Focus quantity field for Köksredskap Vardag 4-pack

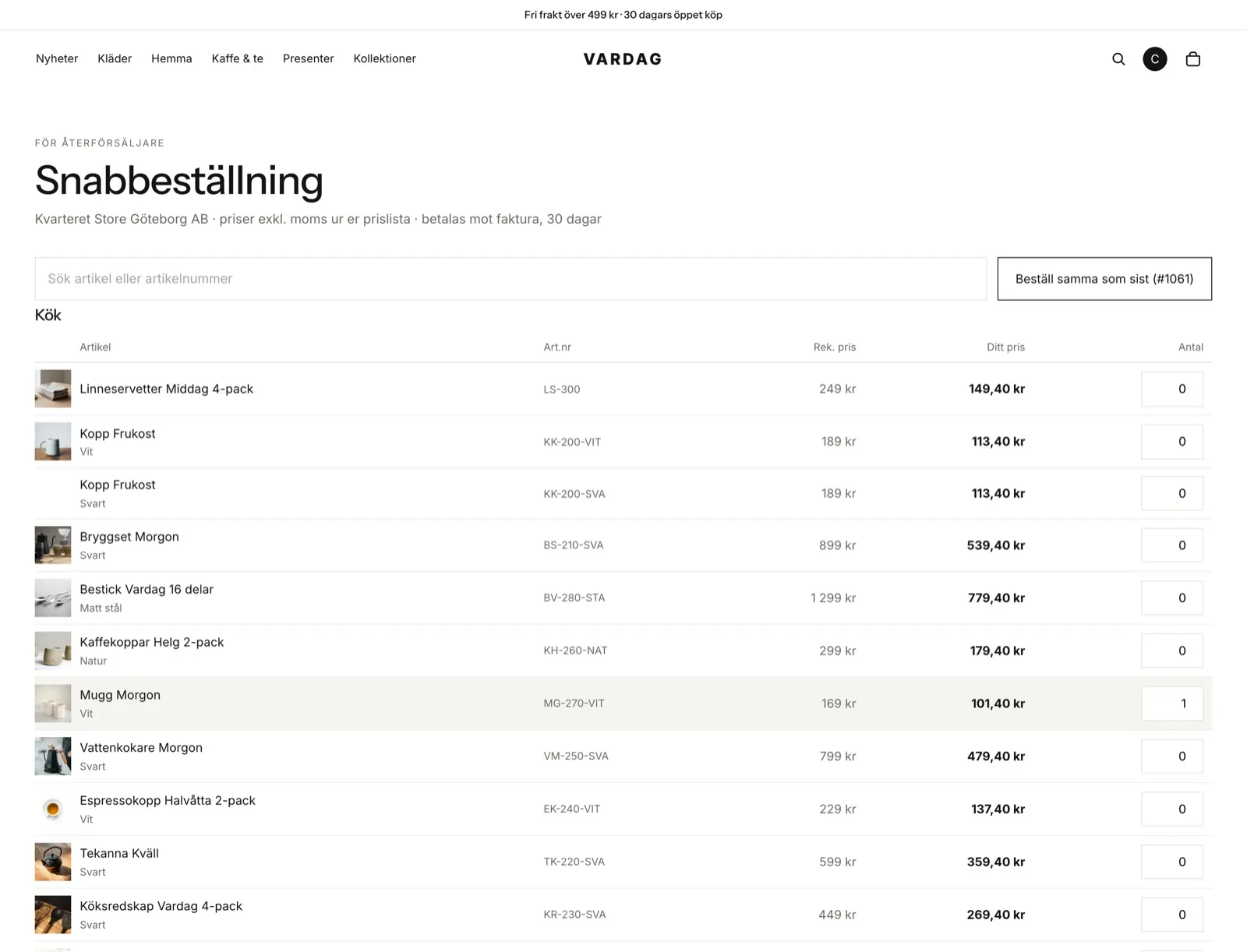tap(1172, 915)
